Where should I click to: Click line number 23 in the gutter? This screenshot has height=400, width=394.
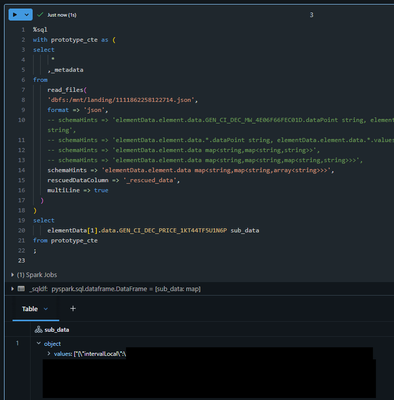pyautogui.click(x=21, y=260)
